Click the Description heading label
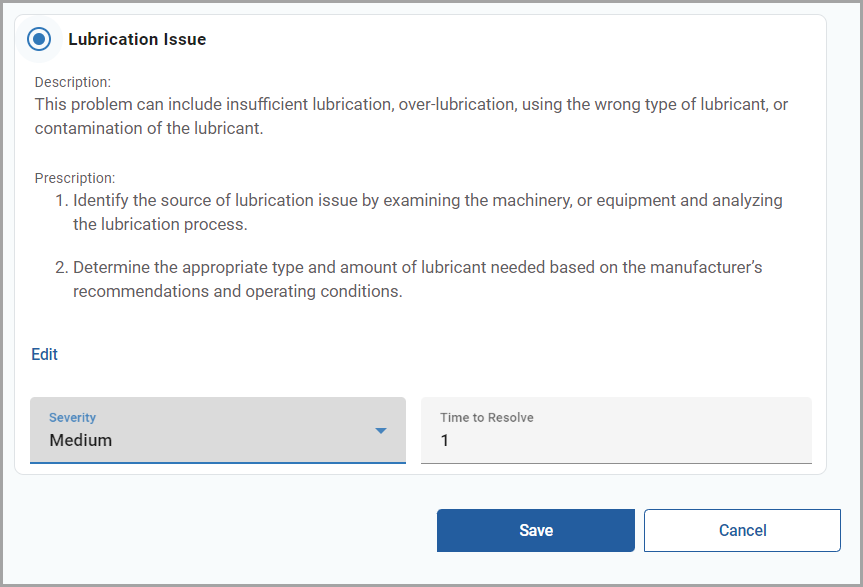Screen dimensions: 863x587 coord(73,82)
